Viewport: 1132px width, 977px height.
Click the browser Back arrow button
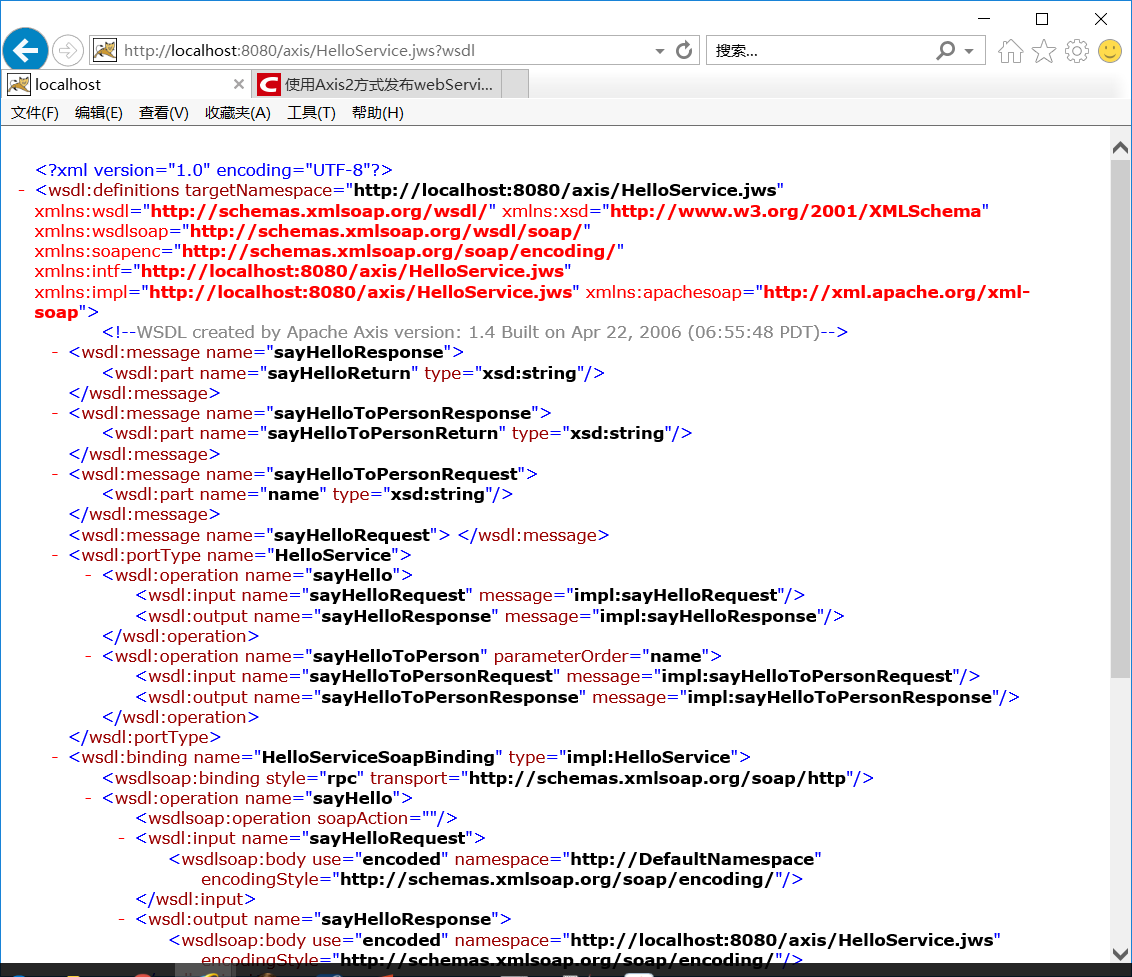25,51
